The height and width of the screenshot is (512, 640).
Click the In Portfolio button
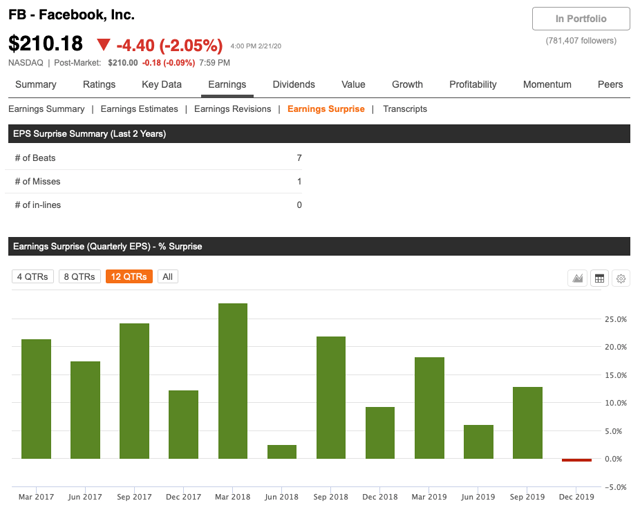[x=581, y=19]
